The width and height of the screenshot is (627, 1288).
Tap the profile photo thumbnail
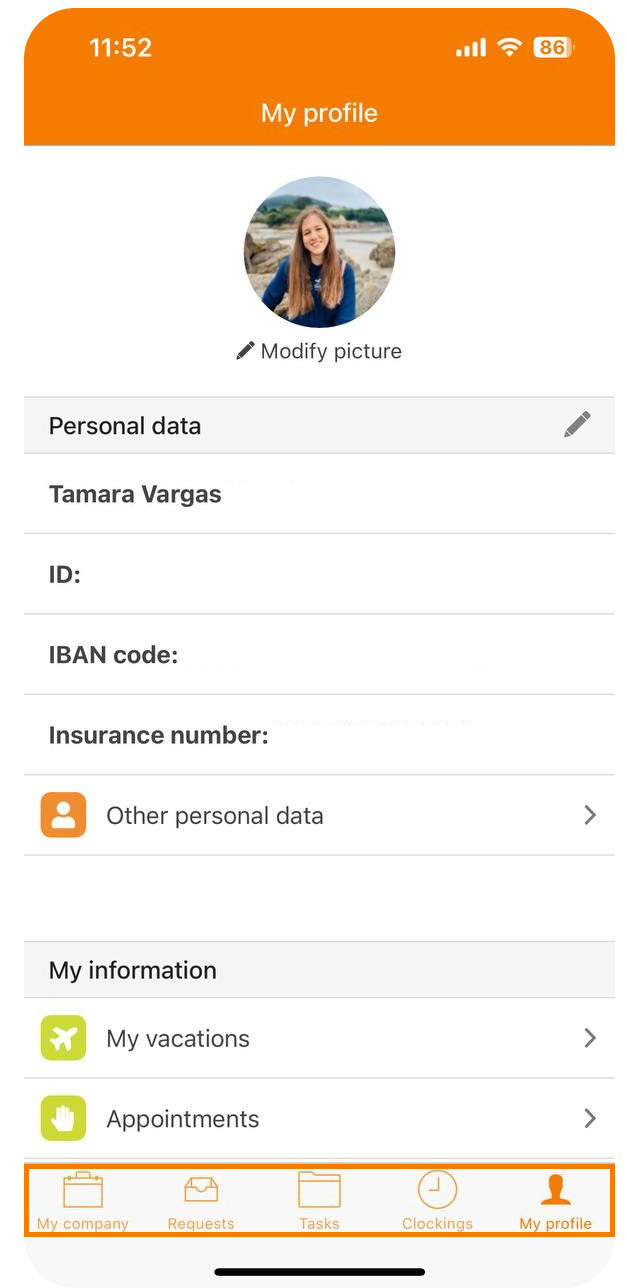(319, 252)
